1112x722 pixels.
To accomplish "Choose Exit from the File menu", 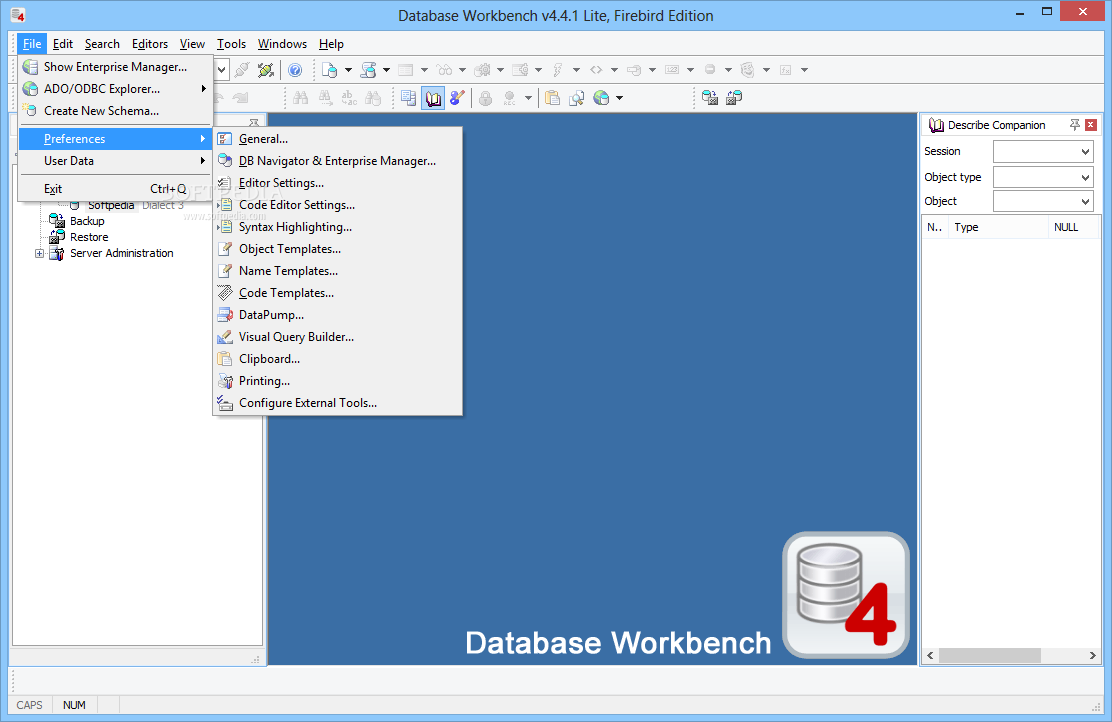I will tap(115, 189).
